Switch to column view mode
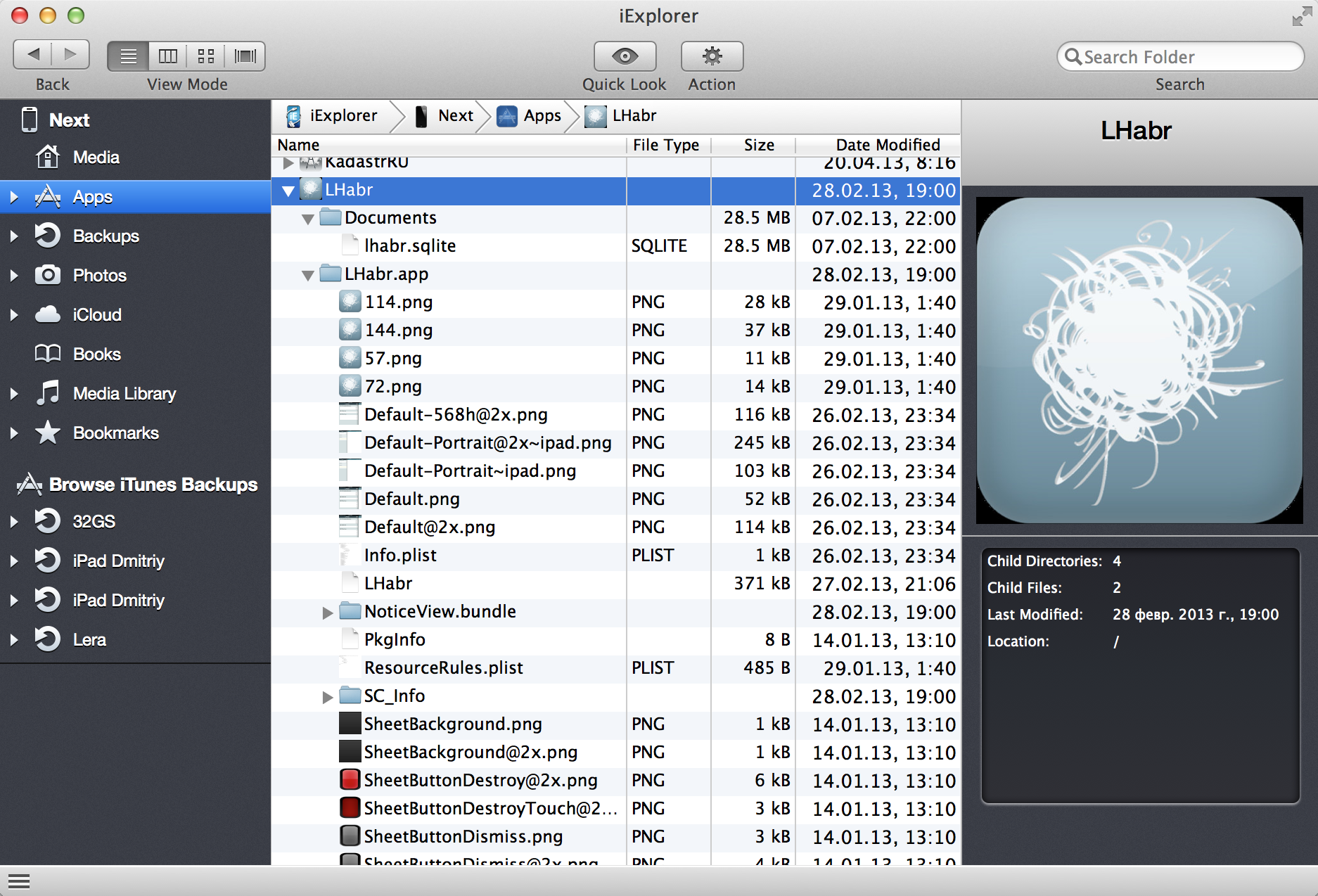Screen dimensions: 1318x896 167,56
